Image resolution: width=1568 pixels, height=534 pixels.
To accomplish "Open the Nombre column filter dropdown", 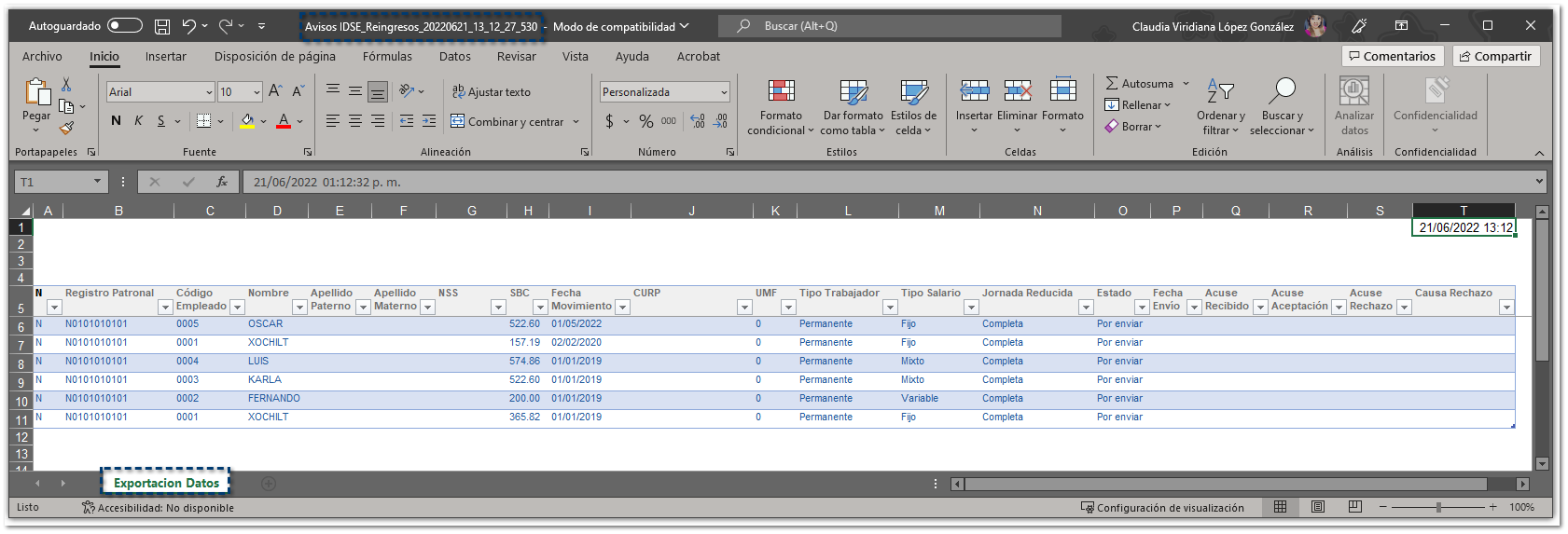I will point(299,308).
